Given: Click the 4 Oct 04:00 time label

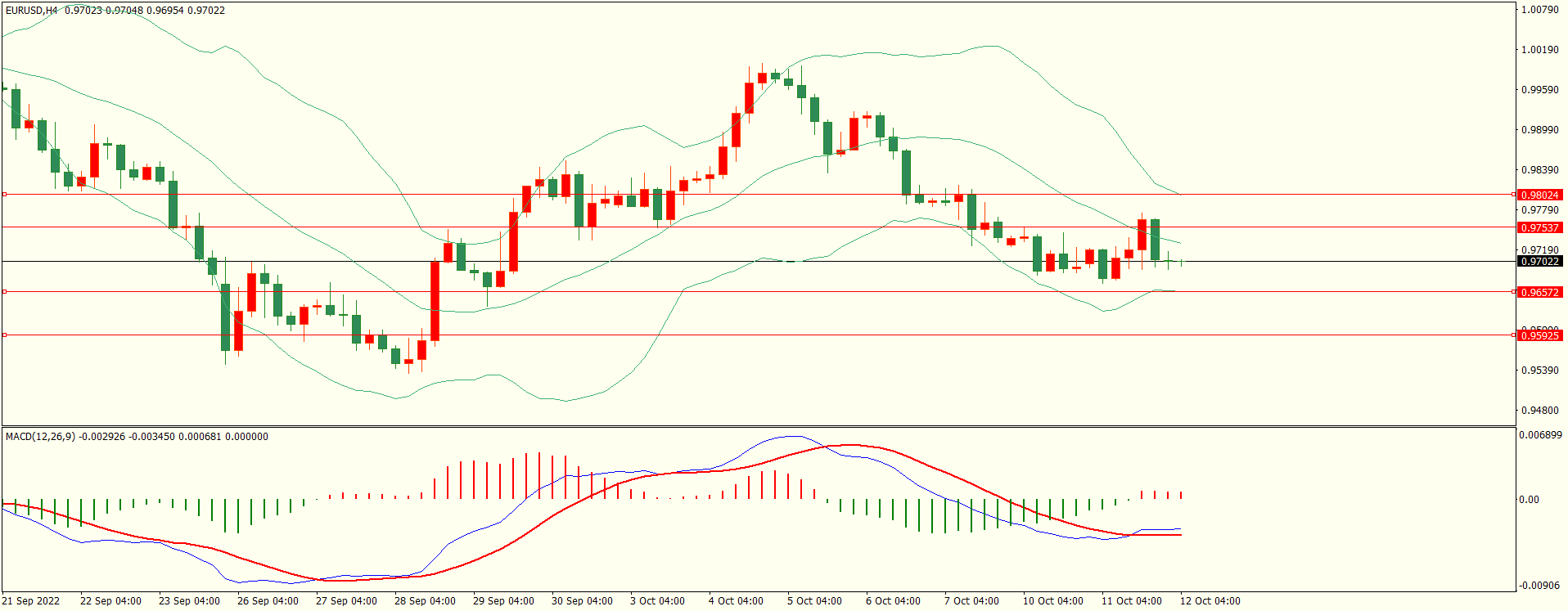Looking at the screenshot, I should 736,601.
